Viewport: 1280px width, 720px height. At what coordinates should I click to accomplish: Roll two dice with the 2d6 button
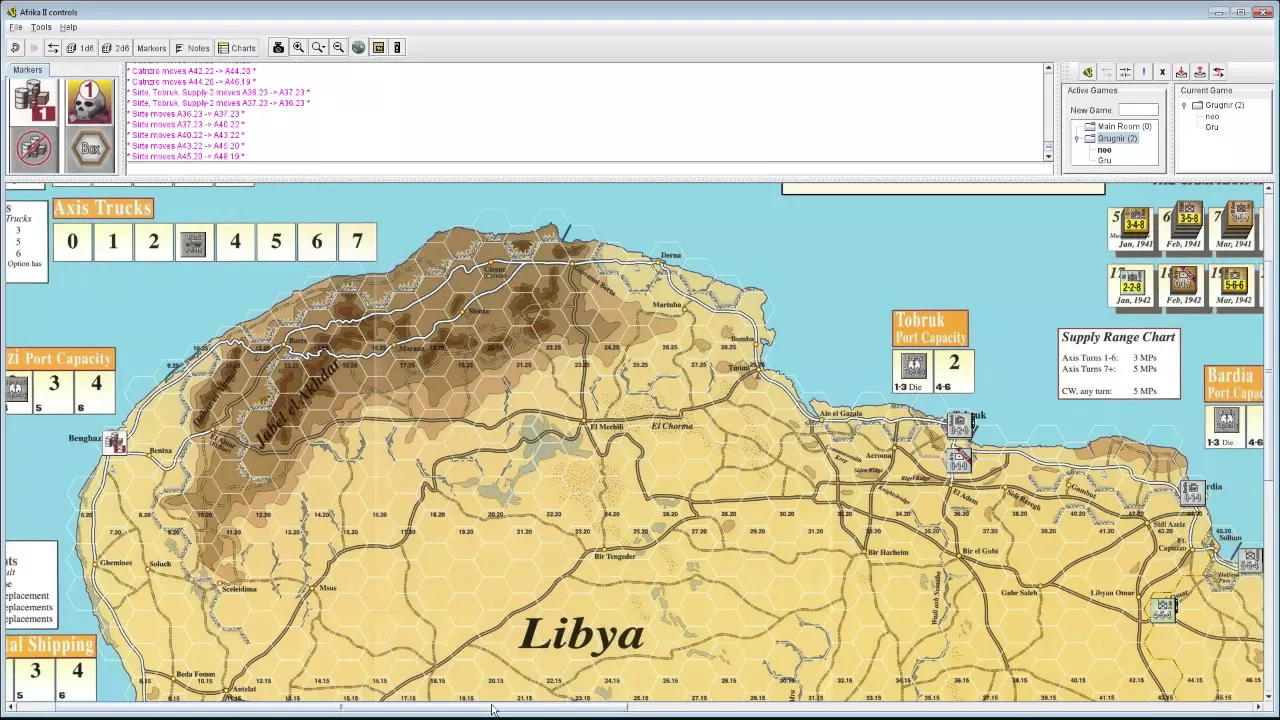click(115, 48)
